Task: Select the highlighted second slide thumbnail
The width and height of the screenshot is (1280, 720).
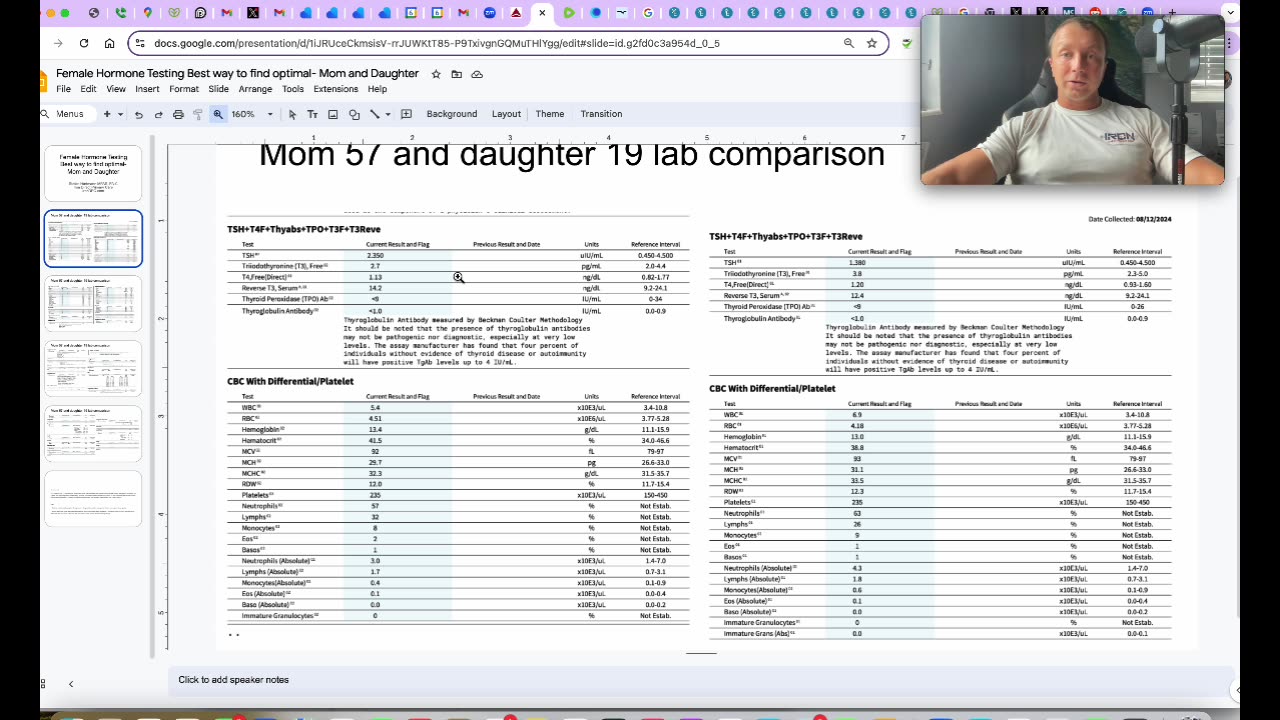Action: (x=93, y=238)
